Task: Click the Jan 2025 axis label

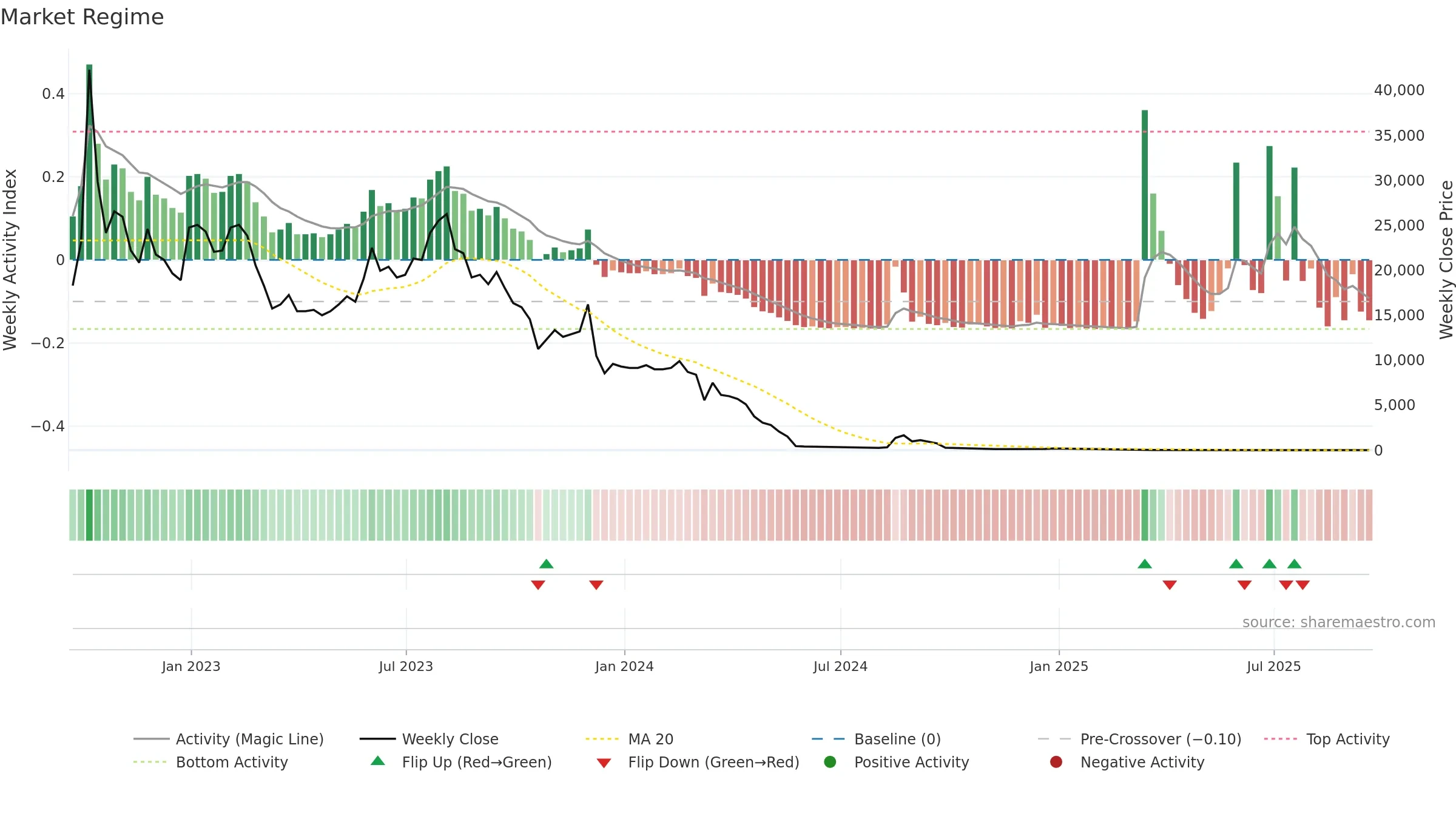Action: 1059,666
